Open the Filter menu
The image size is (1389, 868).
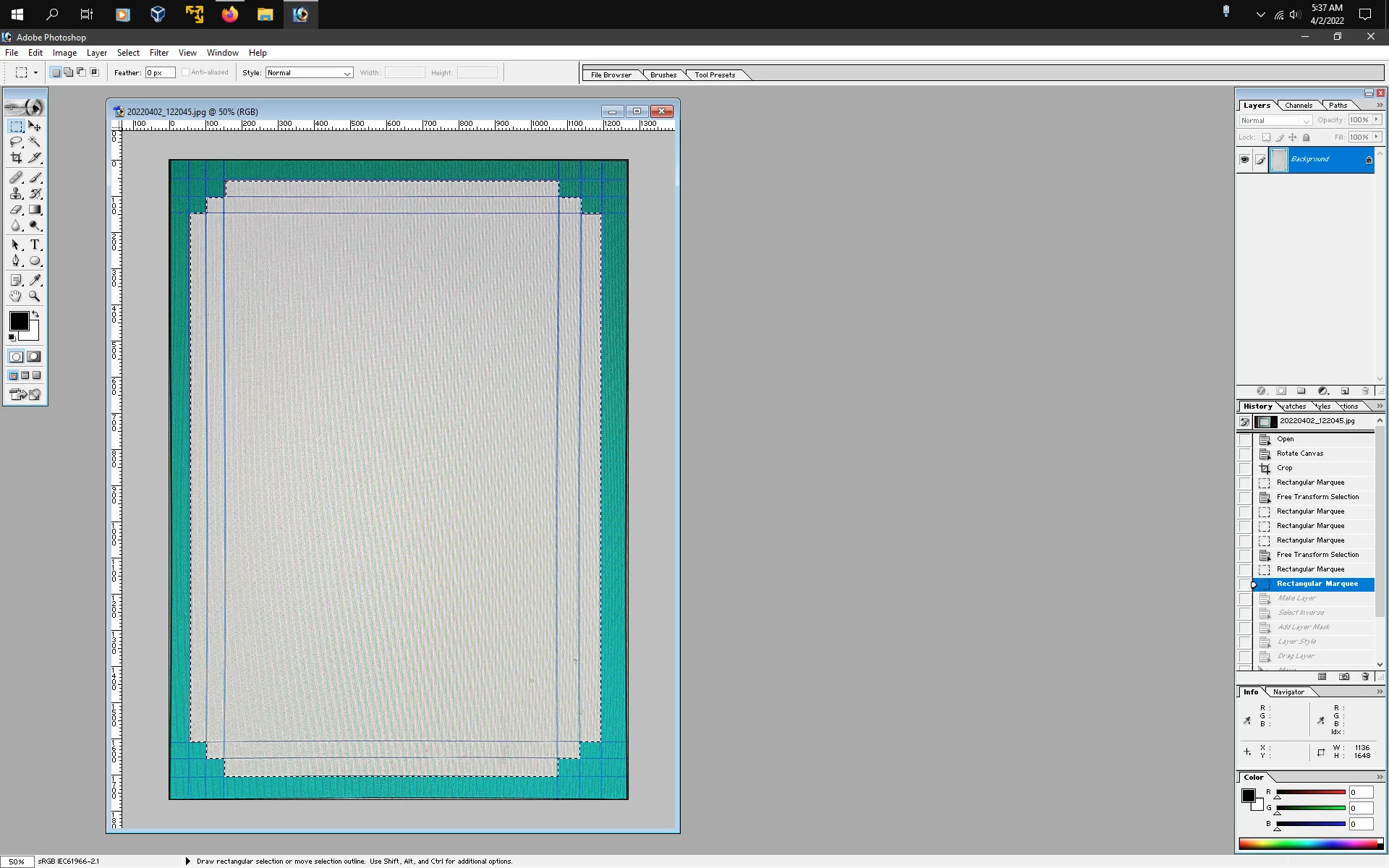tap(158, 53)
